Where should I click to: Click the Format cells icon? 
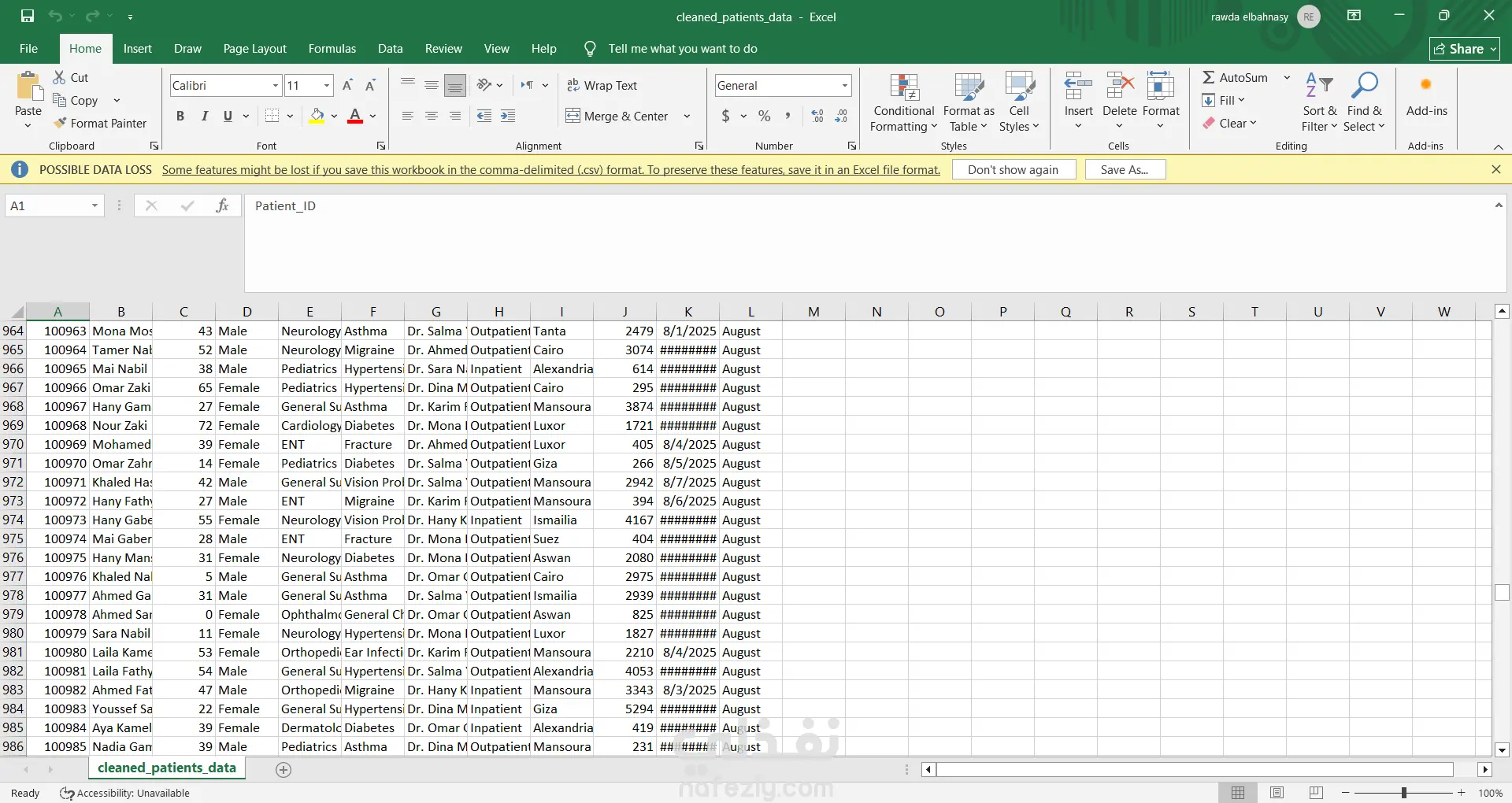(1161, 87)
